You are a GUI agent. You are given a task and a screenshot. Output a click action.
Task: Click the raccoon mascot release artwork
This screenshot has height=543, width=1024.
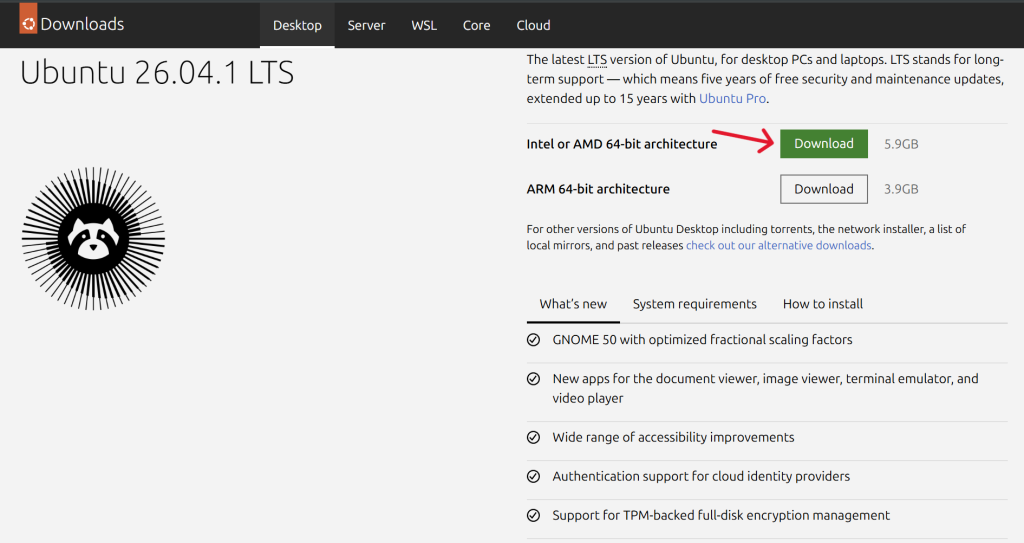[x=93, y=239]
